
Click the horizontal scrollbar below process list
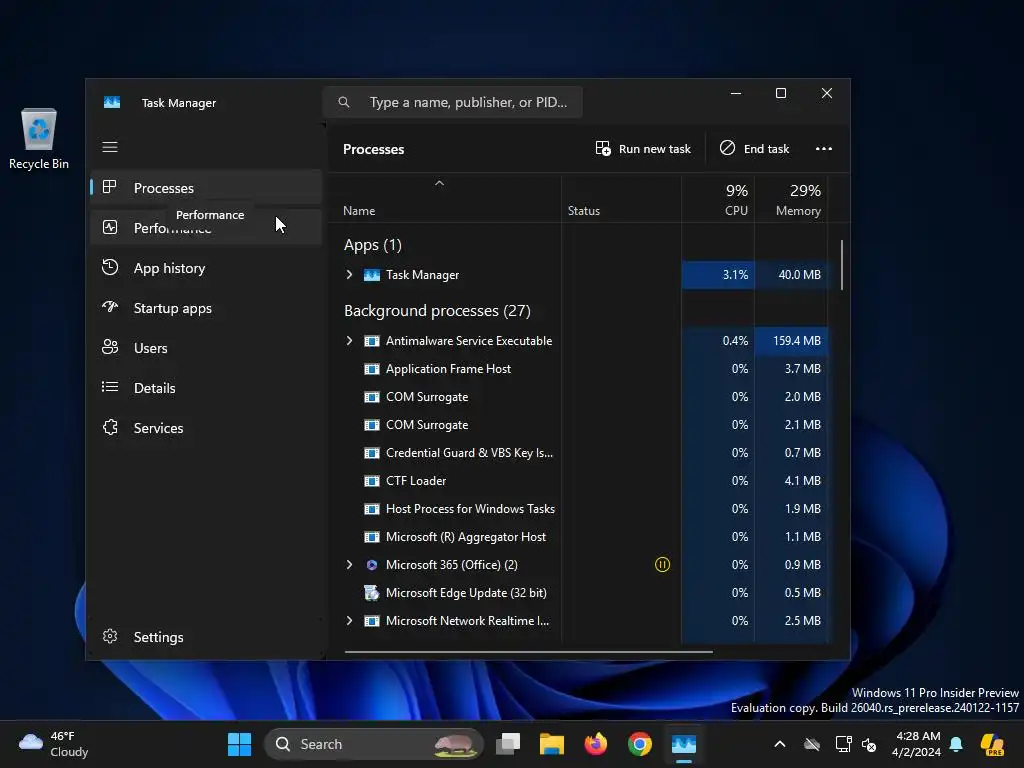click(x=528, y=651)
